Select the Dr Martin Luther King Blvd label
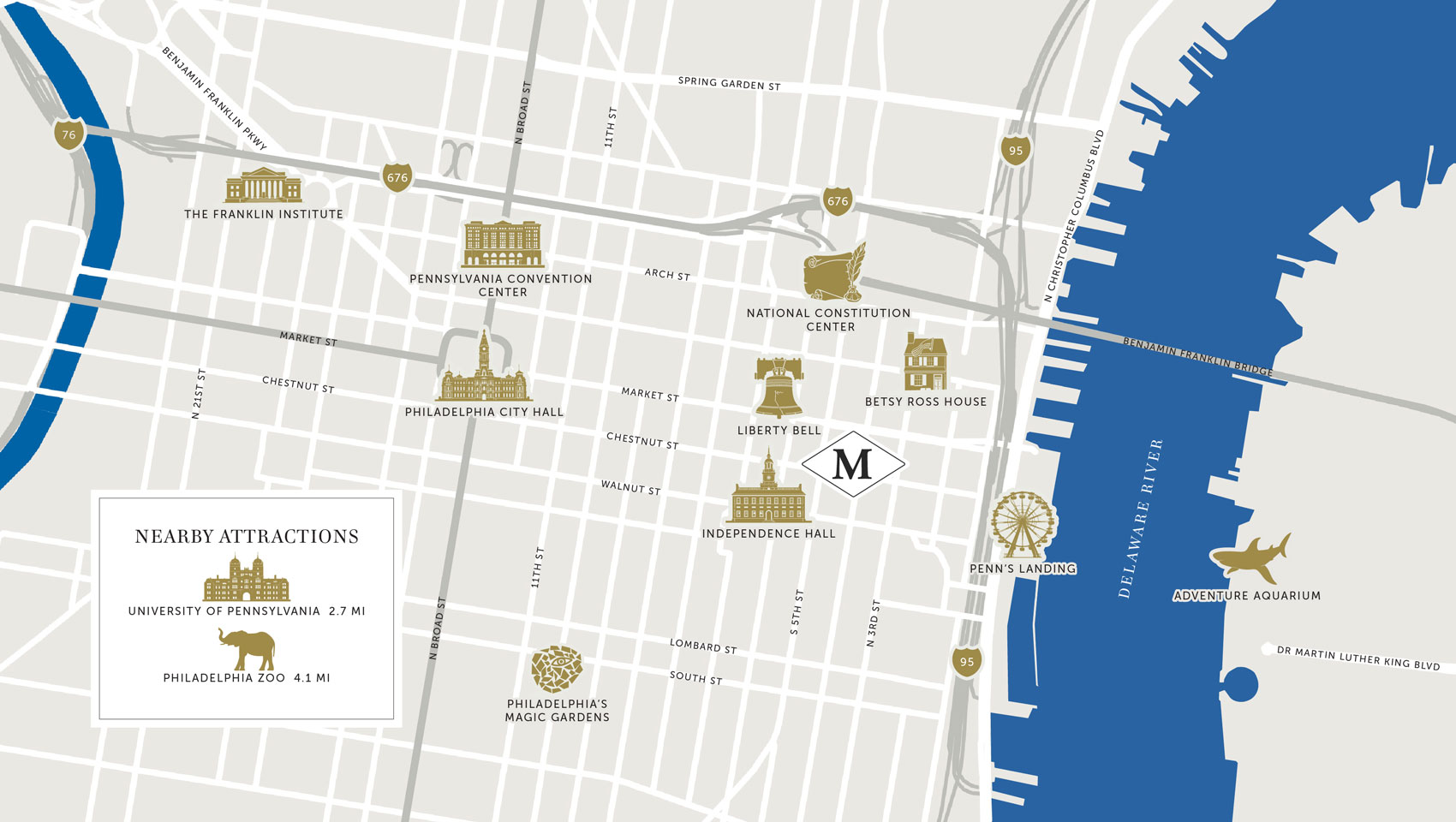 point(1358,658)
